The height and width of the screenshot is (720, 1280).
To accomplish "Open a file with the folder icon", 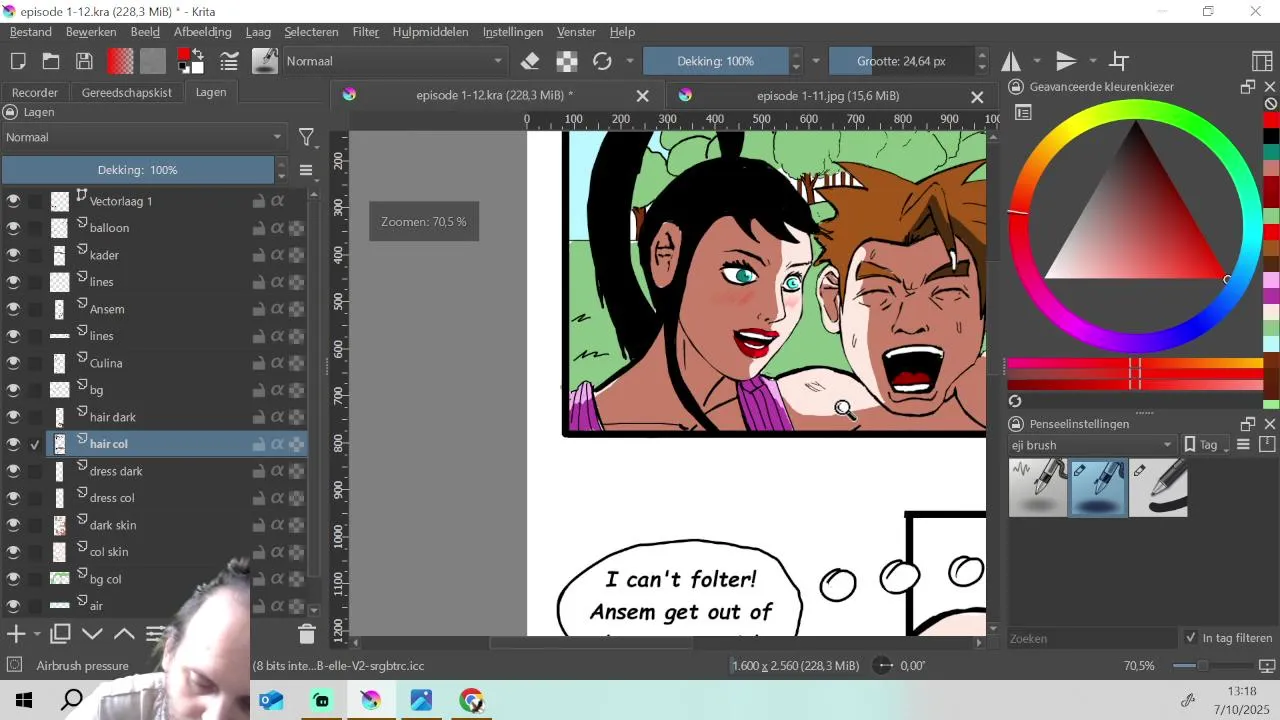I will (x=51, y=61).
